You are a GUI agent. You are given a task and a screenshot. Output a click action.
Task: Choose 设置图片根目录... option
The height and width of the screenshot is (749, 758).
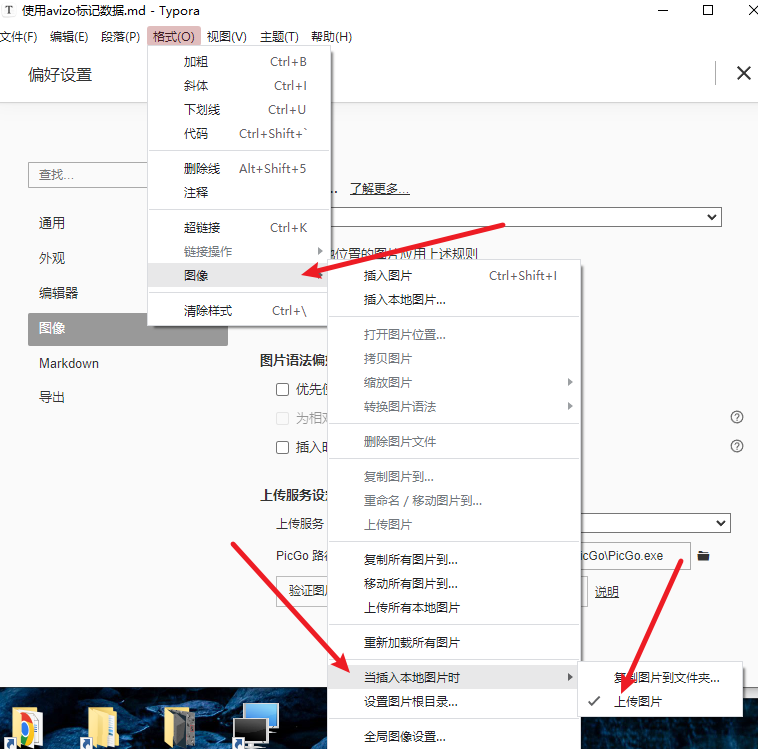tap(454, 702)
